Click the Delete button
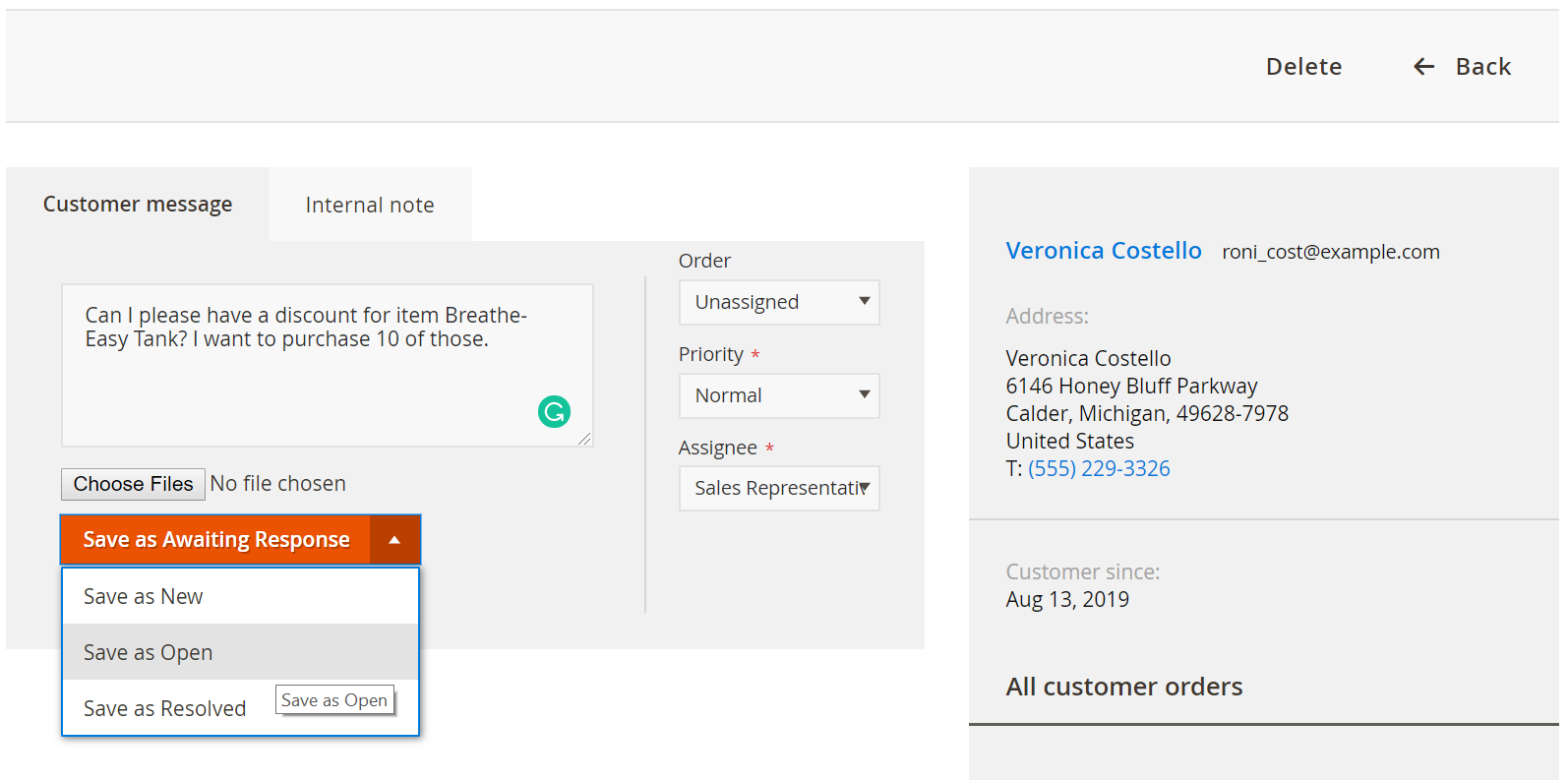 1303,67
